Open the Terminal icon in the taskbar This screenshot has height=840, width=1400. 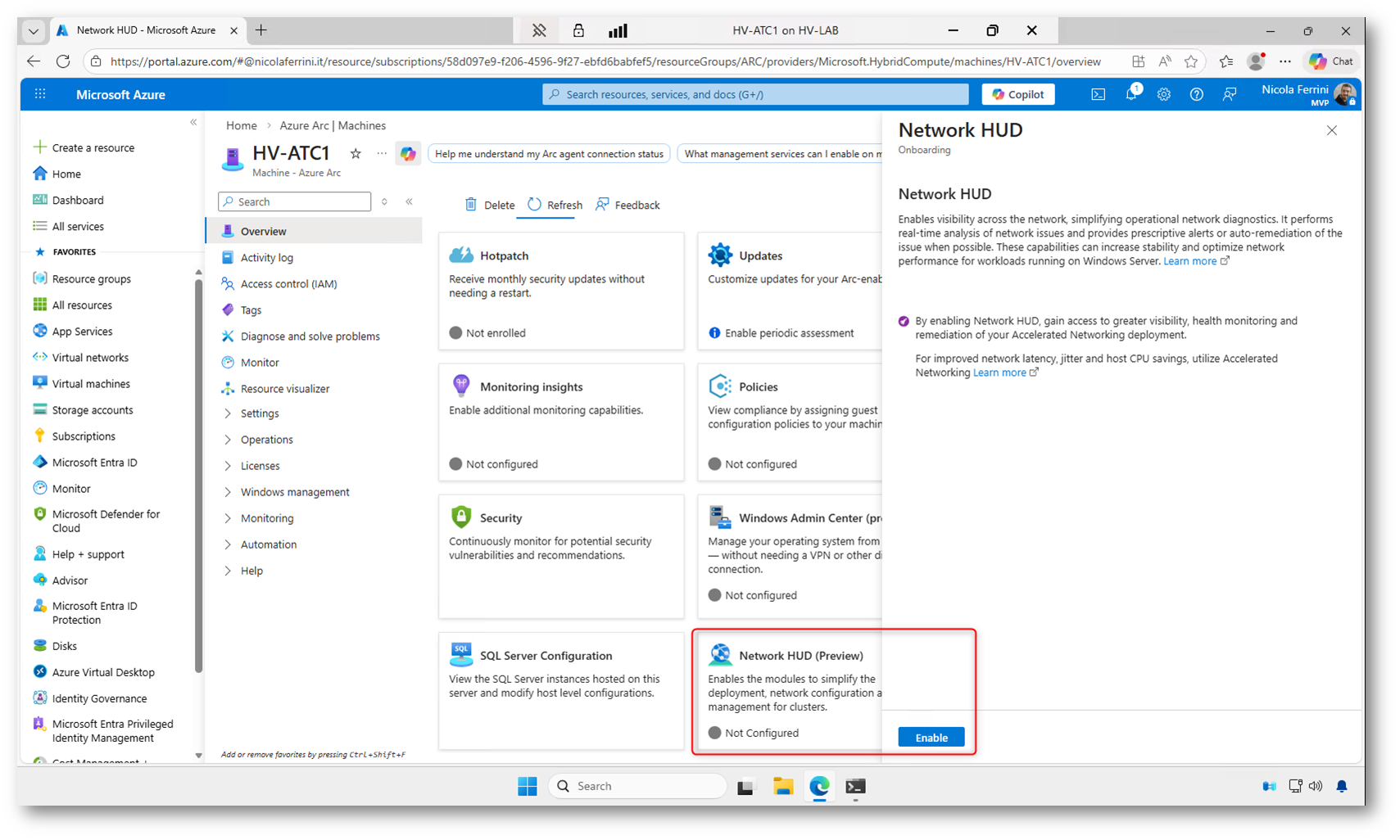coord(855,786)
